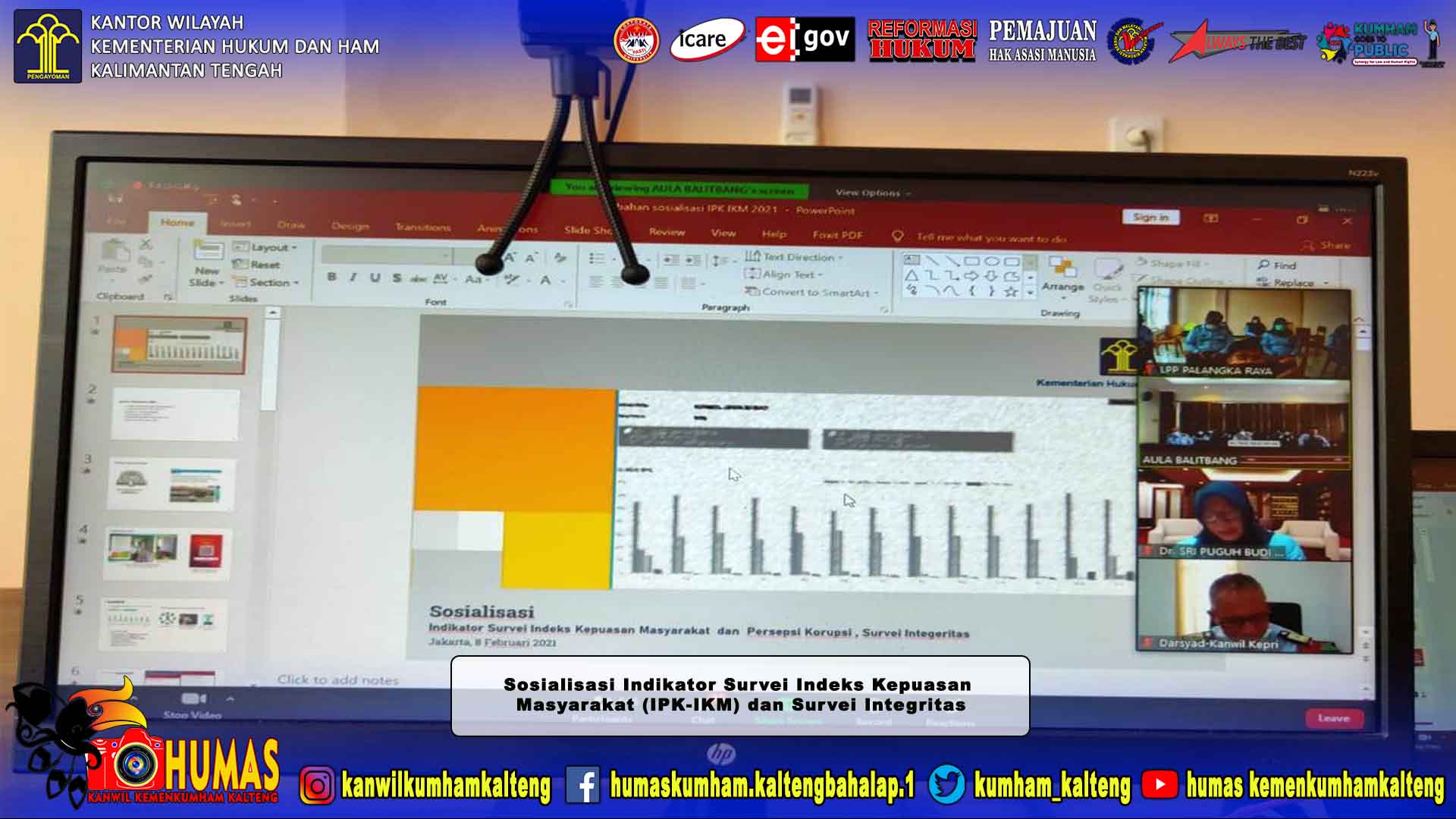Toggle Text Shadow S button
The image size is (1456, 819).
pos(397,278)
